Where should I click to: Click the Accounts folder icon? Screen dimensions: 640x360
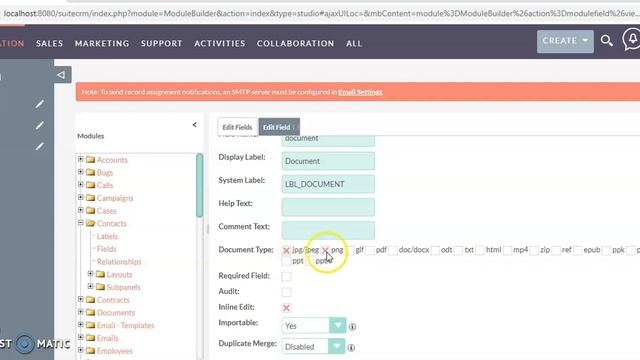[x=91, y=160]
